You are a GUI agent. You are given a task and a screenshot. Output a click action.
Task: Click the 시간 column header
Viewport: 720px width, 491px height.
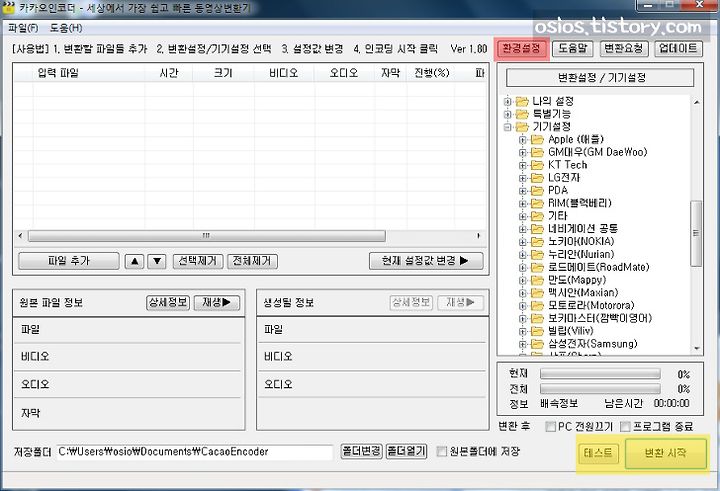pos(169,73)
